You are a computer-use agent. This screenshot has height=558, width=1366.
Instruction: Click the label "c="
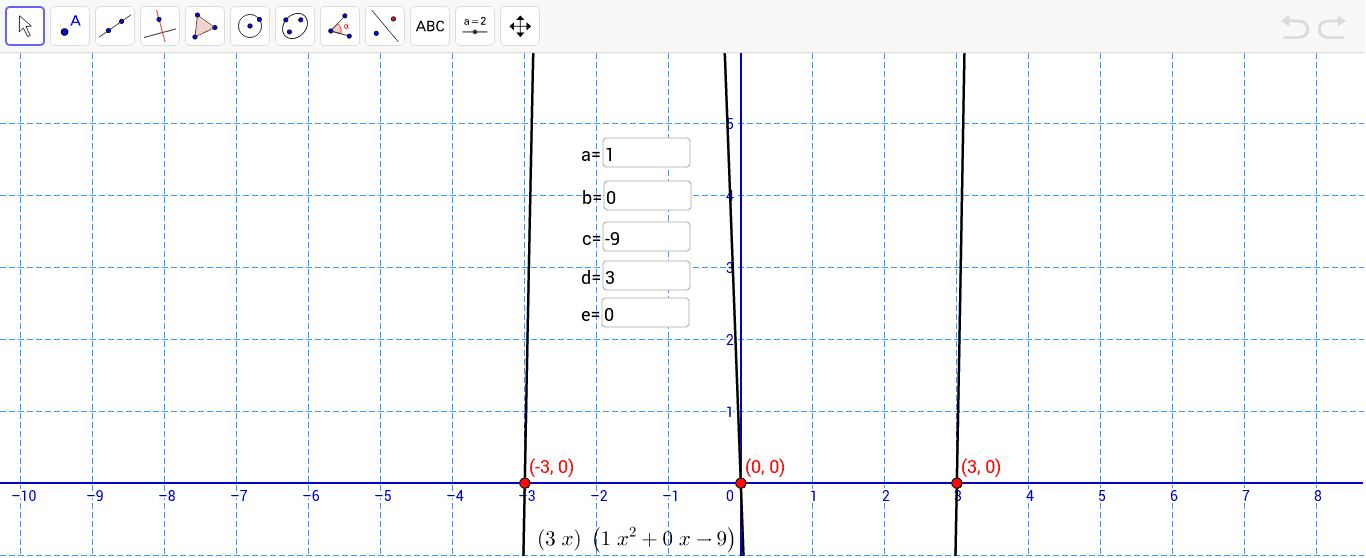pyautogui.click(x=591, y=238)
